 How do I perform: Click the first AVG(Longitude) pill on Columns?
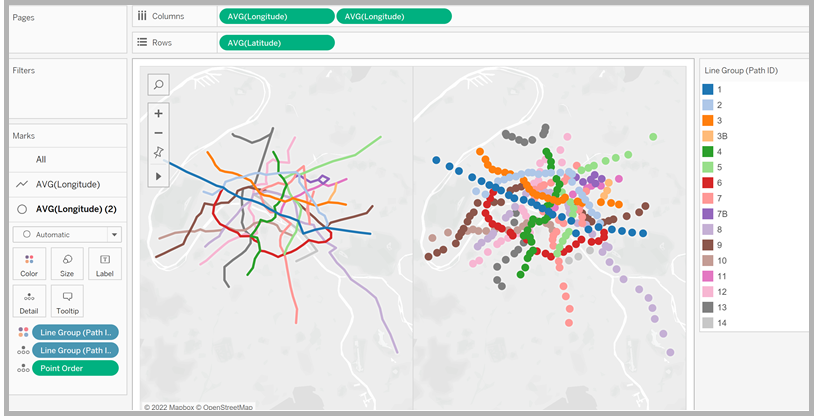(276, 16)
